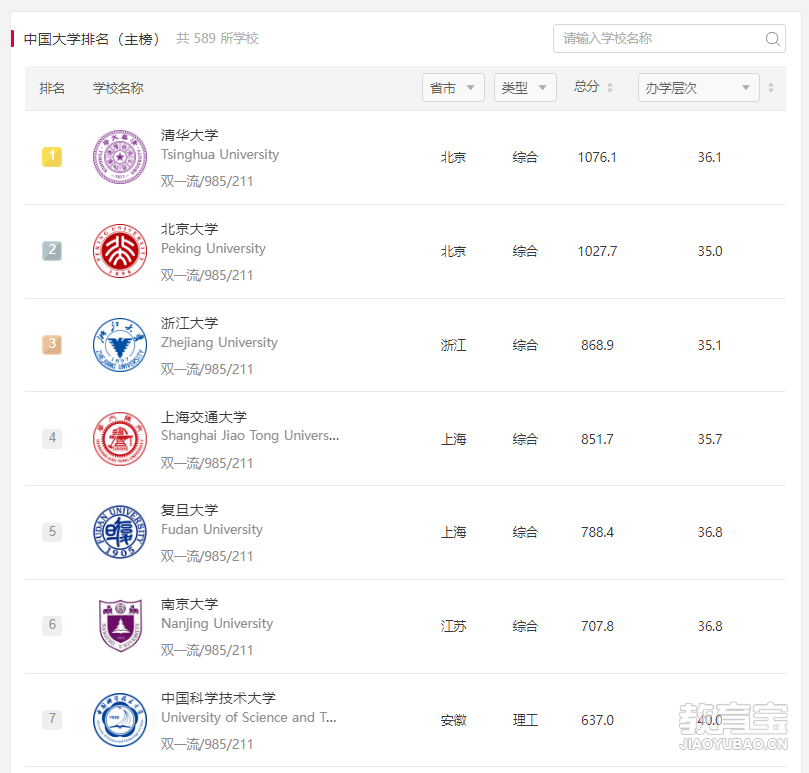The image size is (809, 773).
Task: Click the Nanjing University shield logo
Action: tap(120, 625)
